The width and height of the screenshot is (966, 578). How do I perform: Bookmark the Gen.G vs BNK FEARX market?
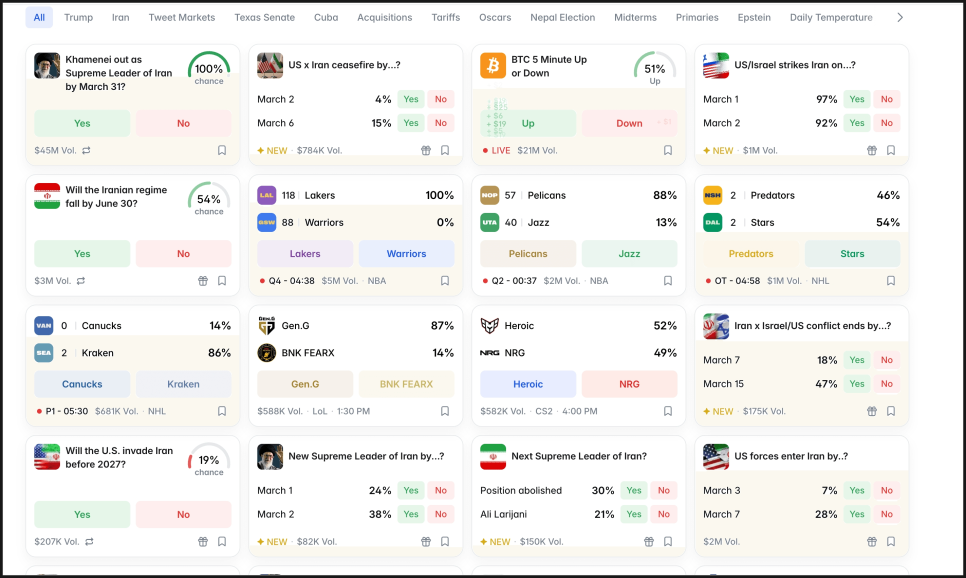coord(445,411)
